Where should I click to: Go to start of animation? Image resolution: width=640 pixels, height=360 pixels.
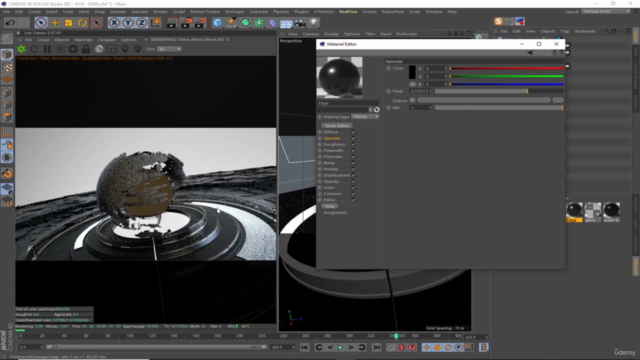coord(304,347)
